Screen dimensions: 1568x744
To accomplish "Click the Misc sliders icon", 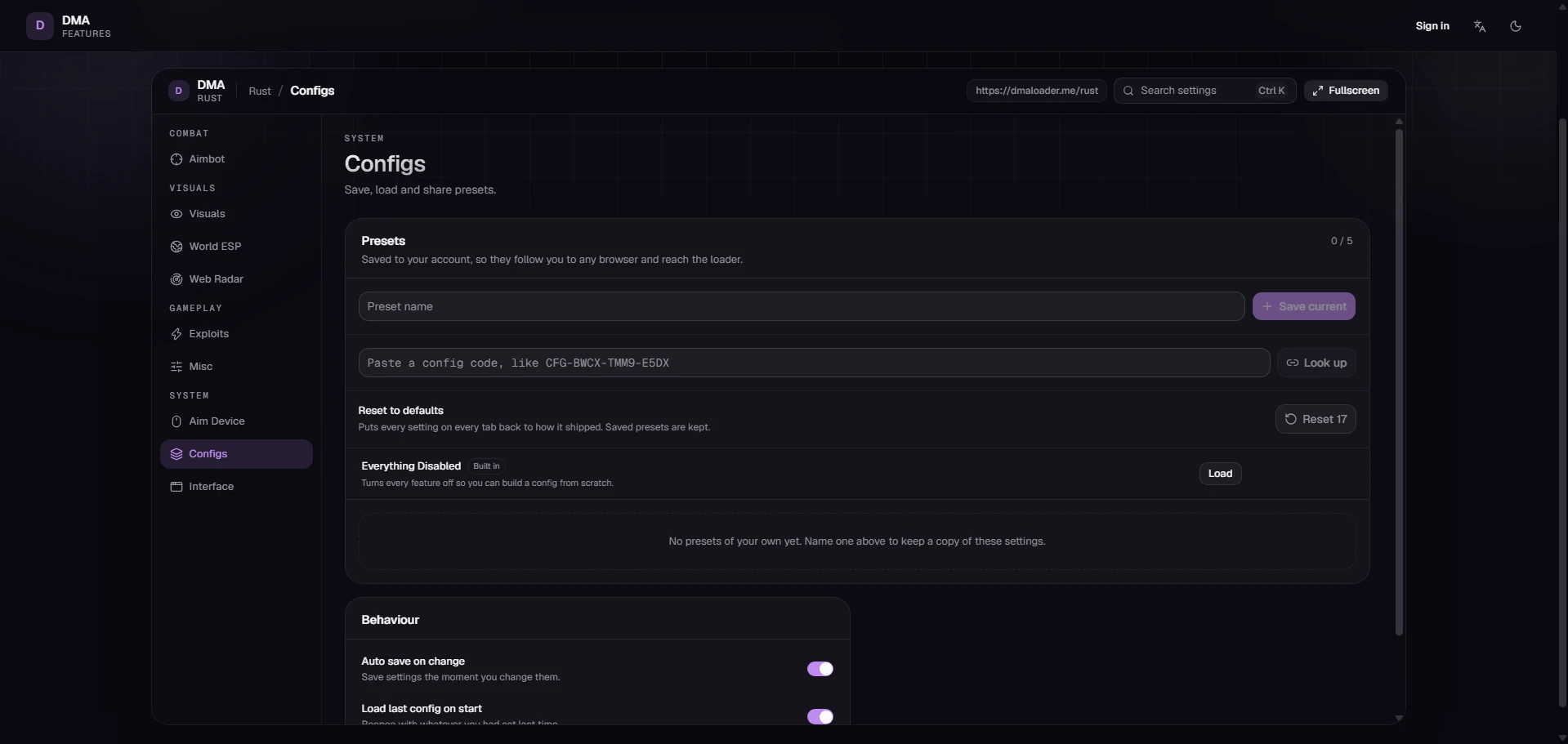I will pos(176,367).
